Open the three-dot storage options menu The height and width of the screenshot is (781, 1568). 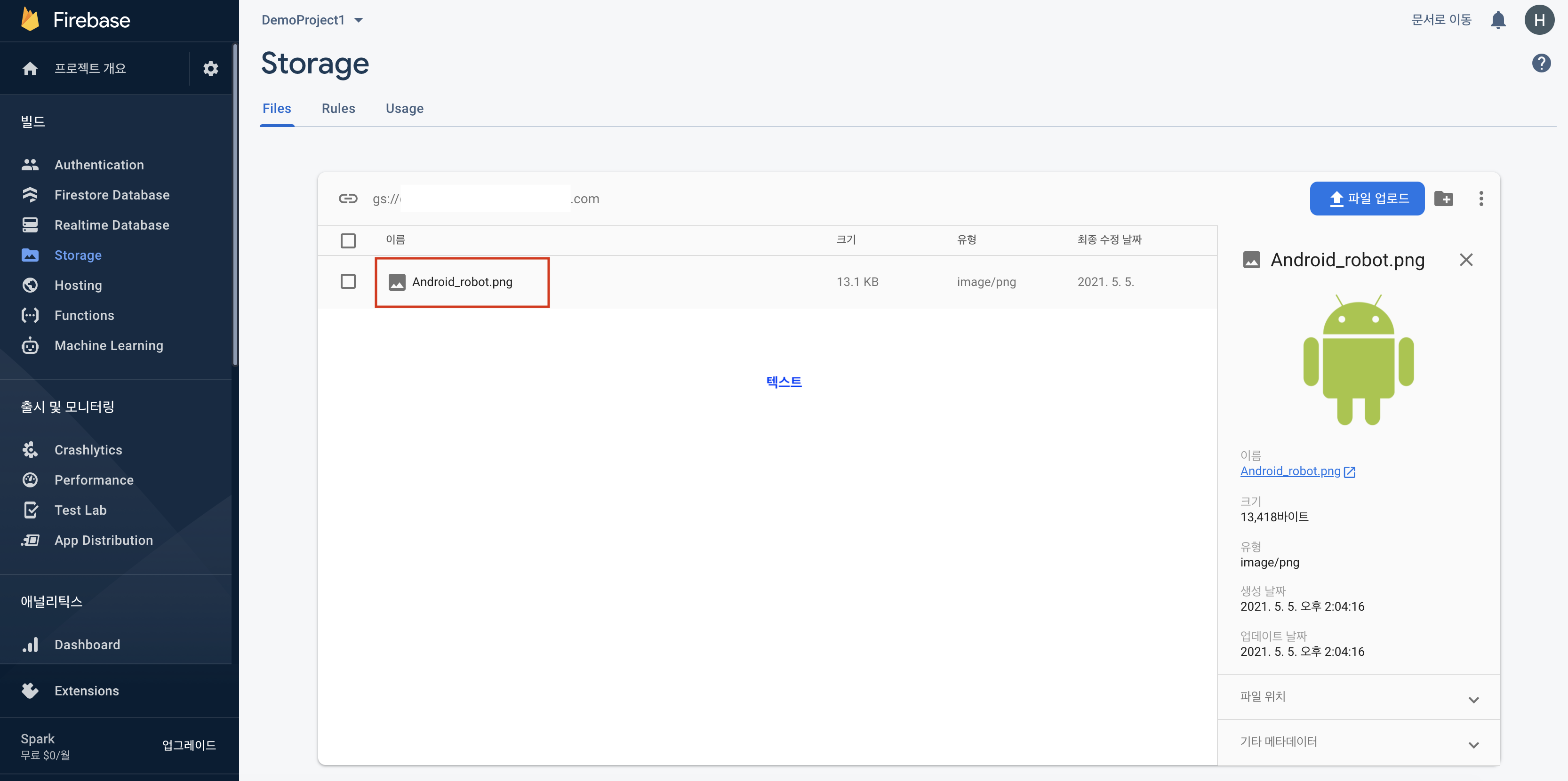(x=1481, y=199)
